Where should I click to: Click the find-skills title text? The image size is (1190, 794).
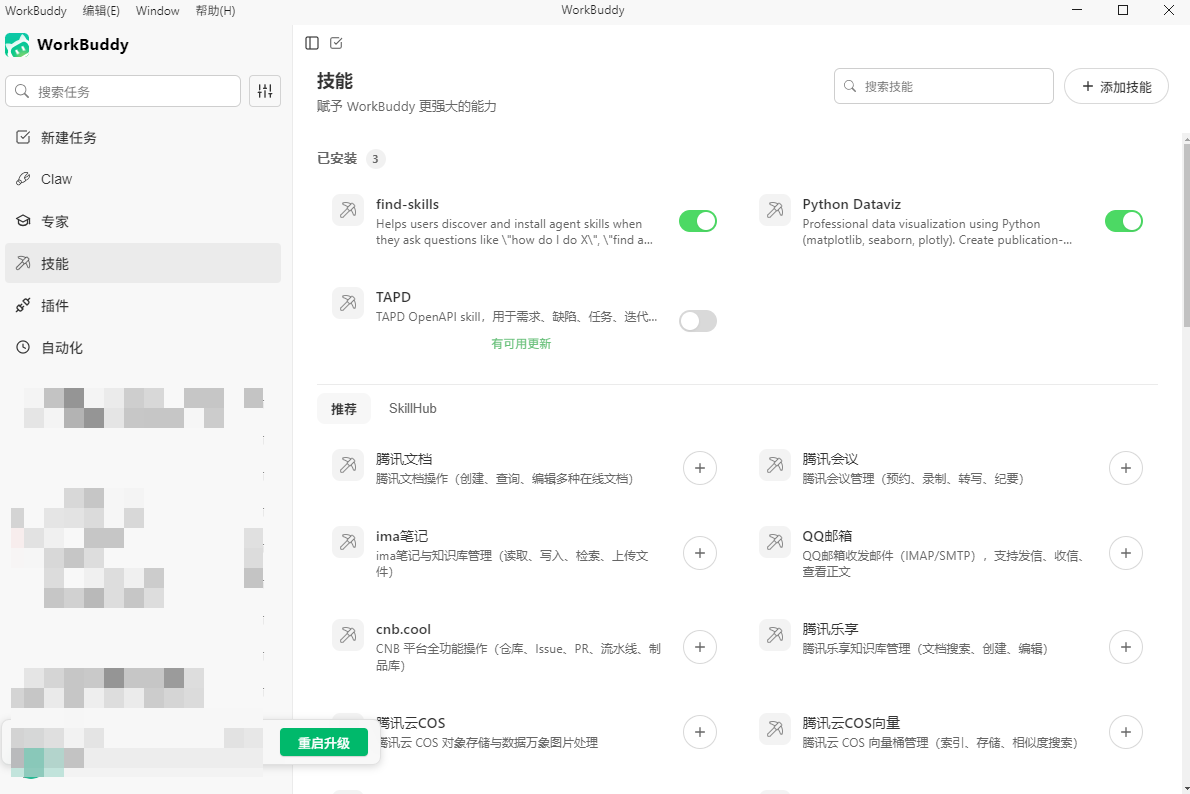point(408,204)
